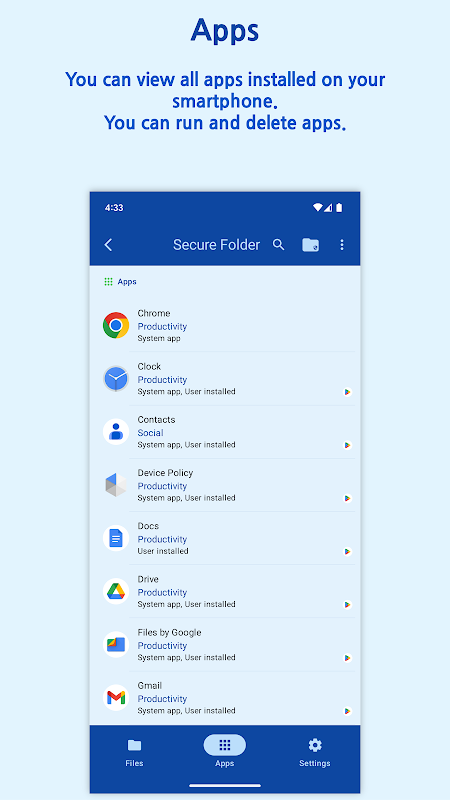Tap the Files by Google icon
The width and height of the screenshot is (450, 800).
coord(116,644)
